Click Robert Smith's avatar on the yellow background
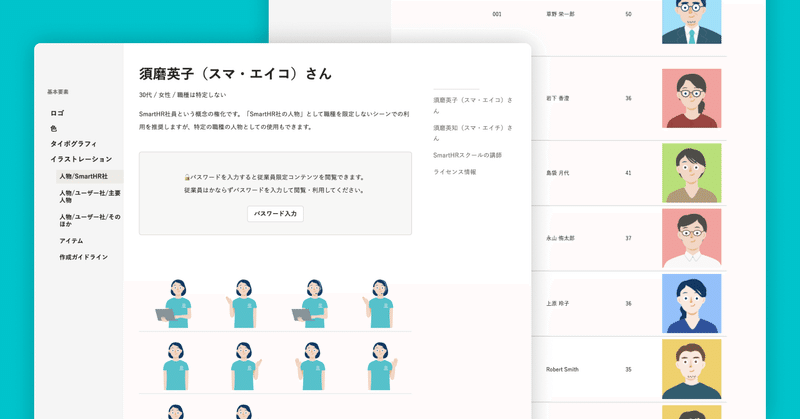The width and height of the screenshot is (800, 419). point(691,369)
